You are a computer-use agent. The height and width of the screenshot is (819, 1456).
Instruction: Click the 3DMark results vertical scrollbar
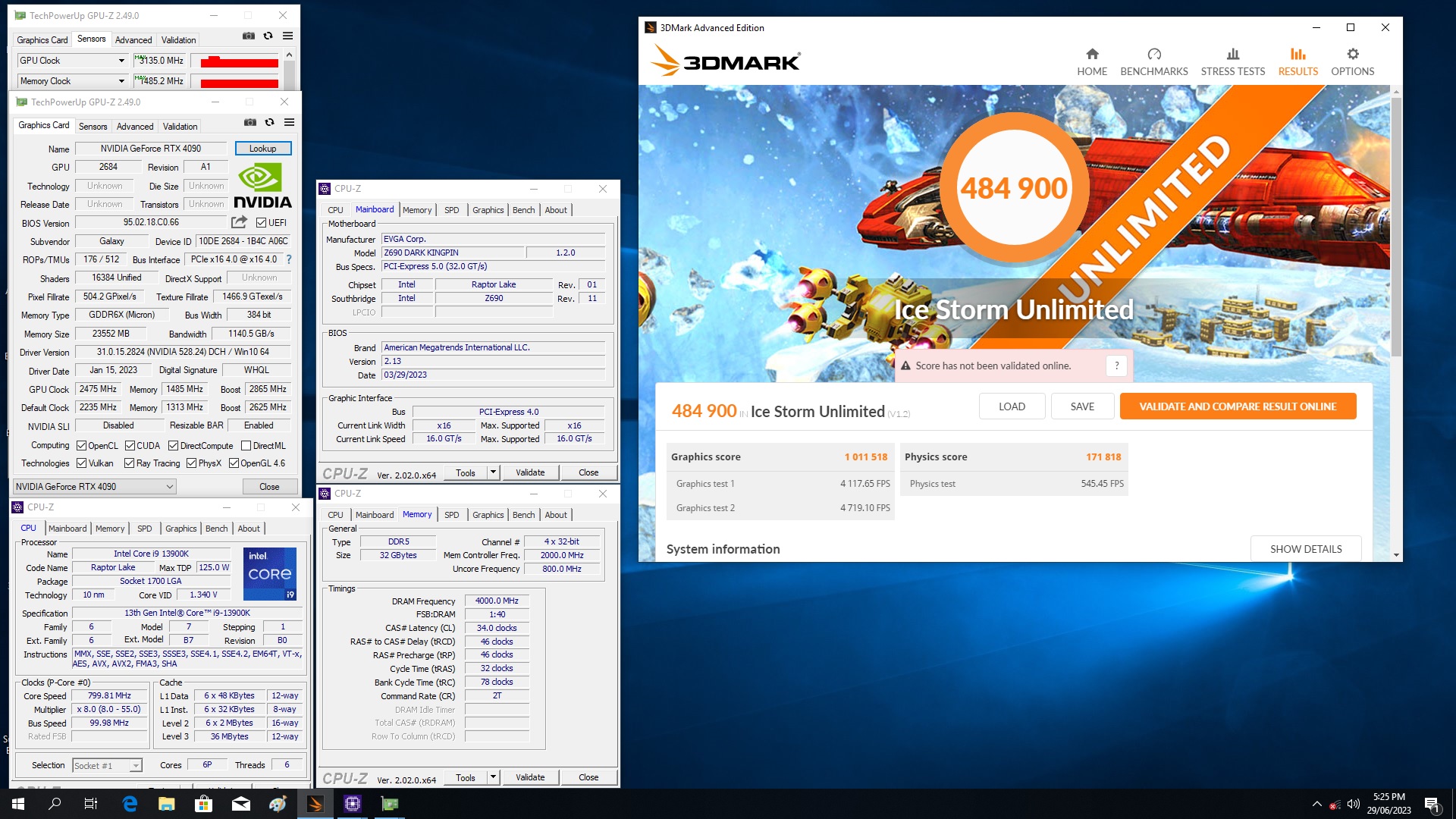pyautogui.click(x=1396, y=227)
